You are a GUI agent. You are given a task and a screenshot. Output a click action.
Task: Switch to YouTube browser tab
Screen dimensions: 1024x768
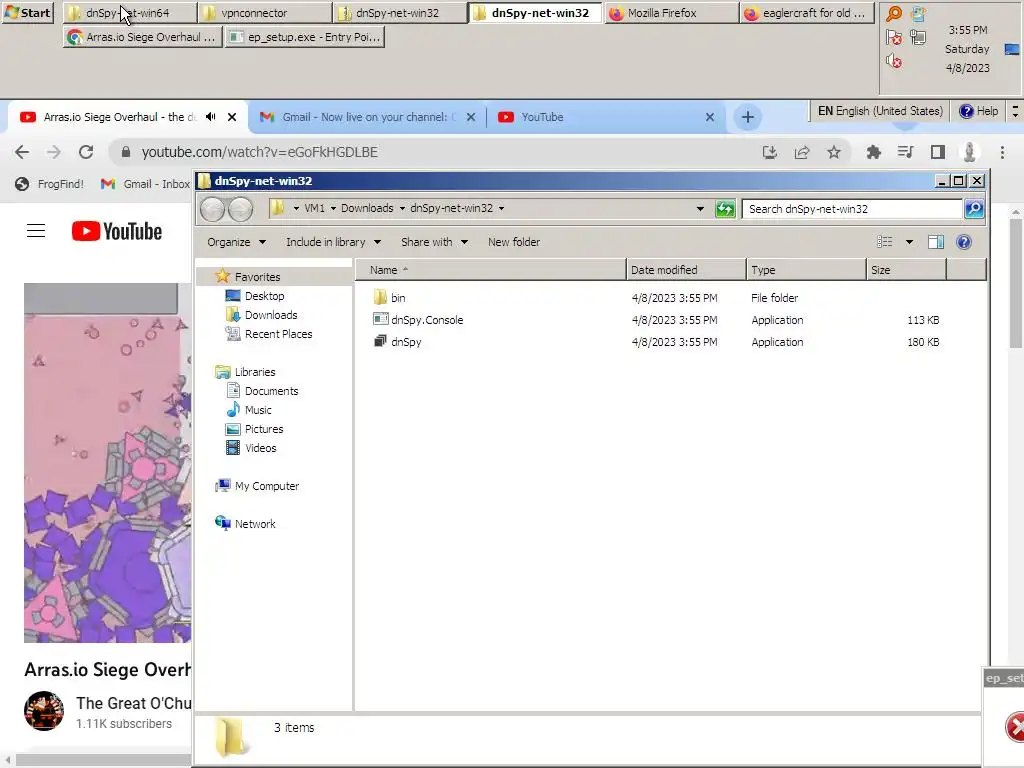click(605, 117)
